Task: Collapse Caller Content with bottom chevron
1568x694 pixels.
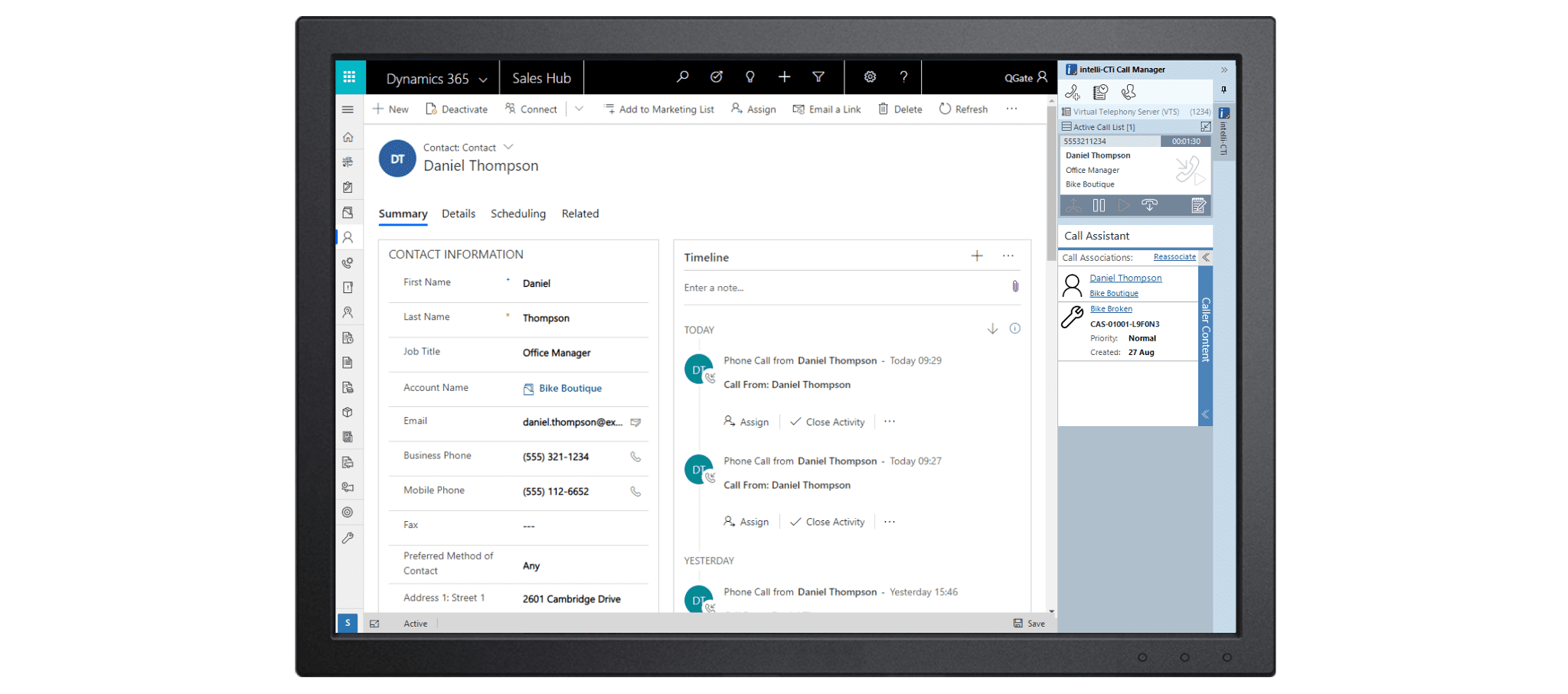Action: pyautogui.click(x=1205, y=414)
